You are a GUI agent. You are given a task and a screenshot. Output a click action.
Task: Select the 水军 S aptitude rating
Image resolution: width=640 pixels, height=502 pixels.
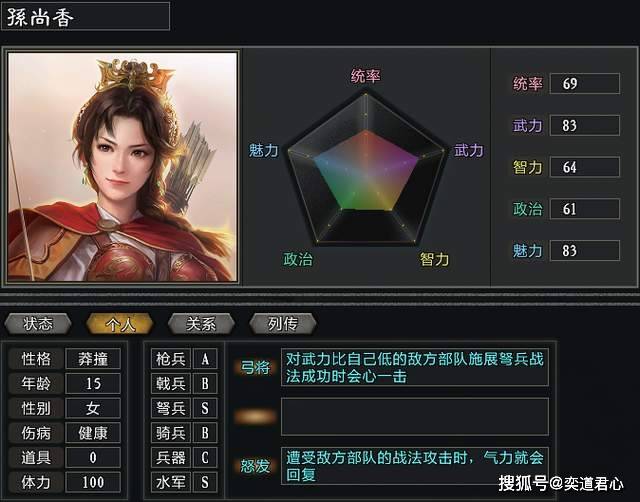click(x=205, y=482)
